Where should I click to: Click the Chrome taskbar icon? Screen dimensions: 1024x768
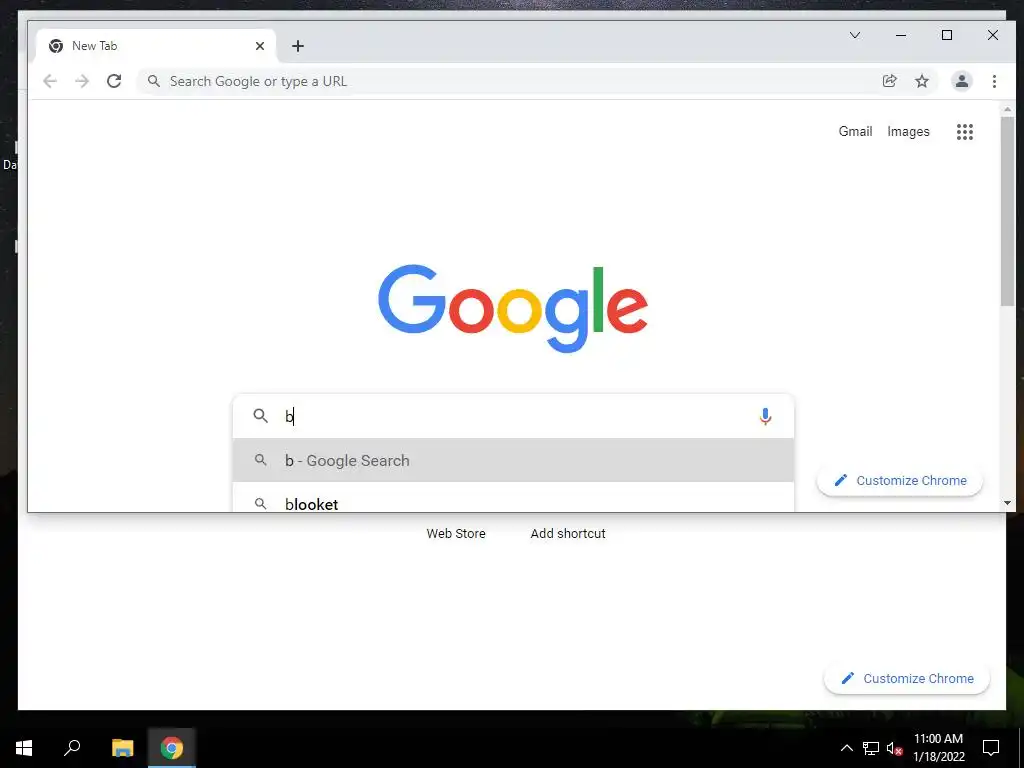[x=172, y=748]
